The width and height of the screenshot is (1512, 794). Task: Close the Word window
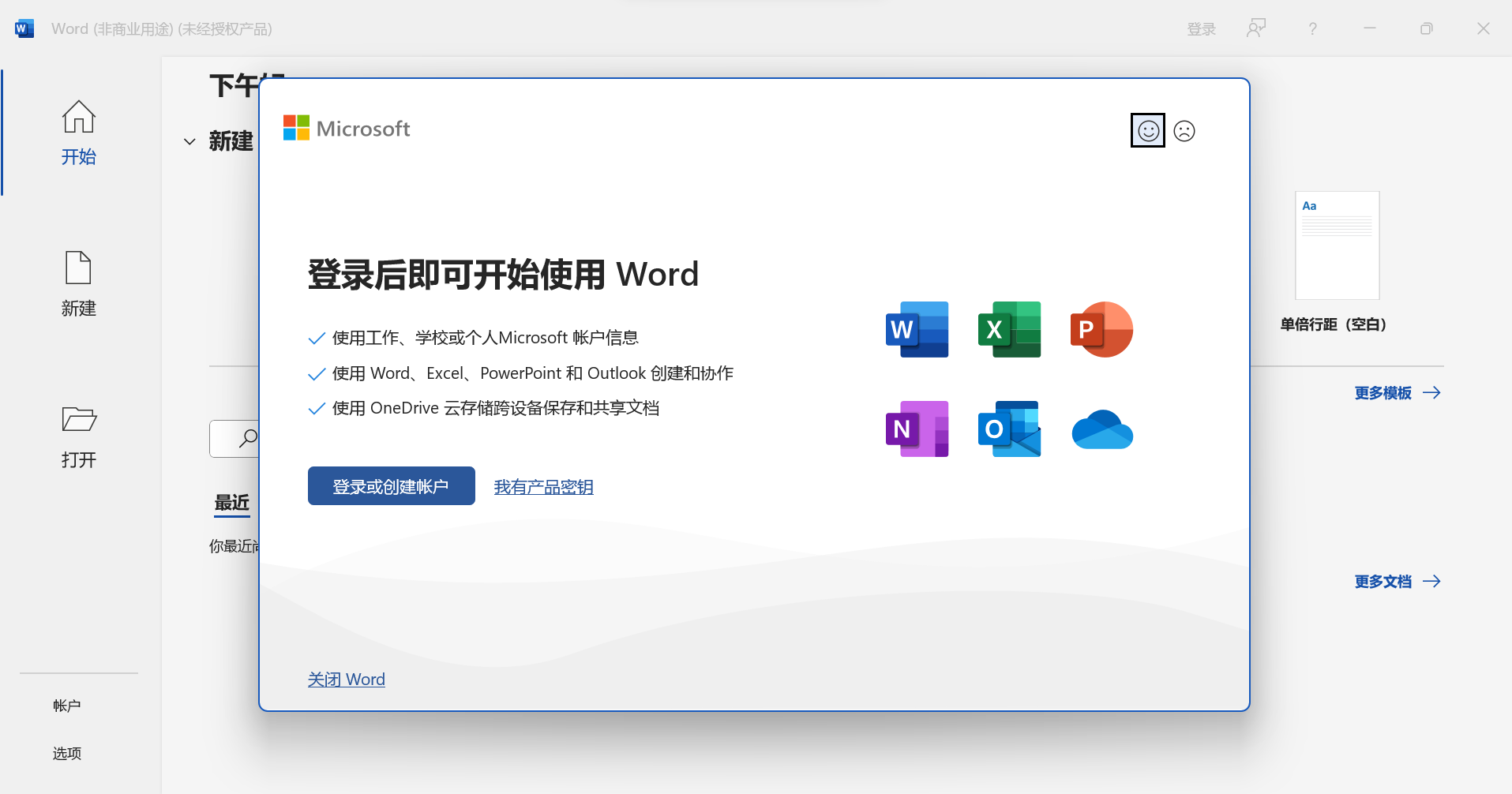pyautogui.click(x=1484, y=28)
